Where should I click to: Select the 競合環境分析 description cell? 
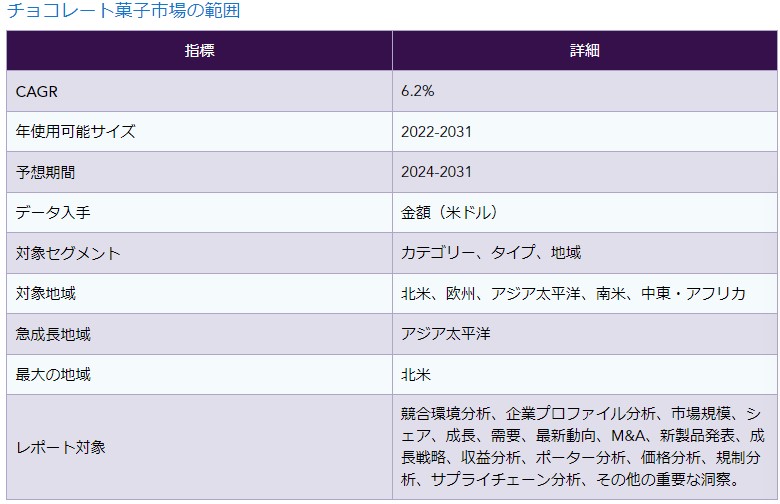coord(585,447)
